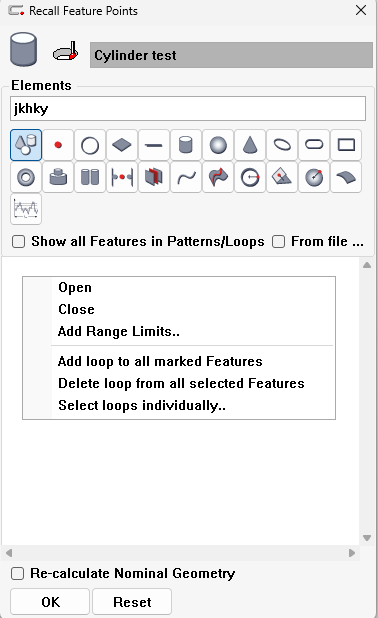Filter by Torus feature
The image size is (378, 618).
26,177
